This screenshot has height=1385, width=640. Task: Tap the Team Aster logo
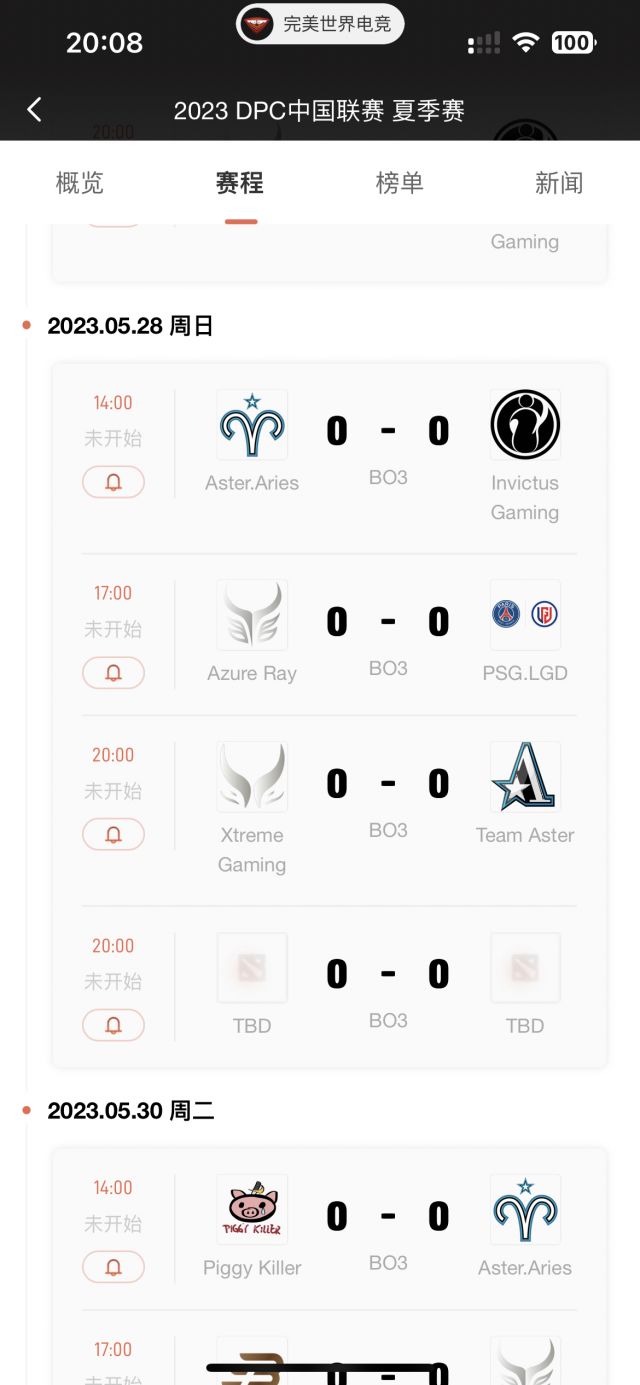(x=525, y=777)
